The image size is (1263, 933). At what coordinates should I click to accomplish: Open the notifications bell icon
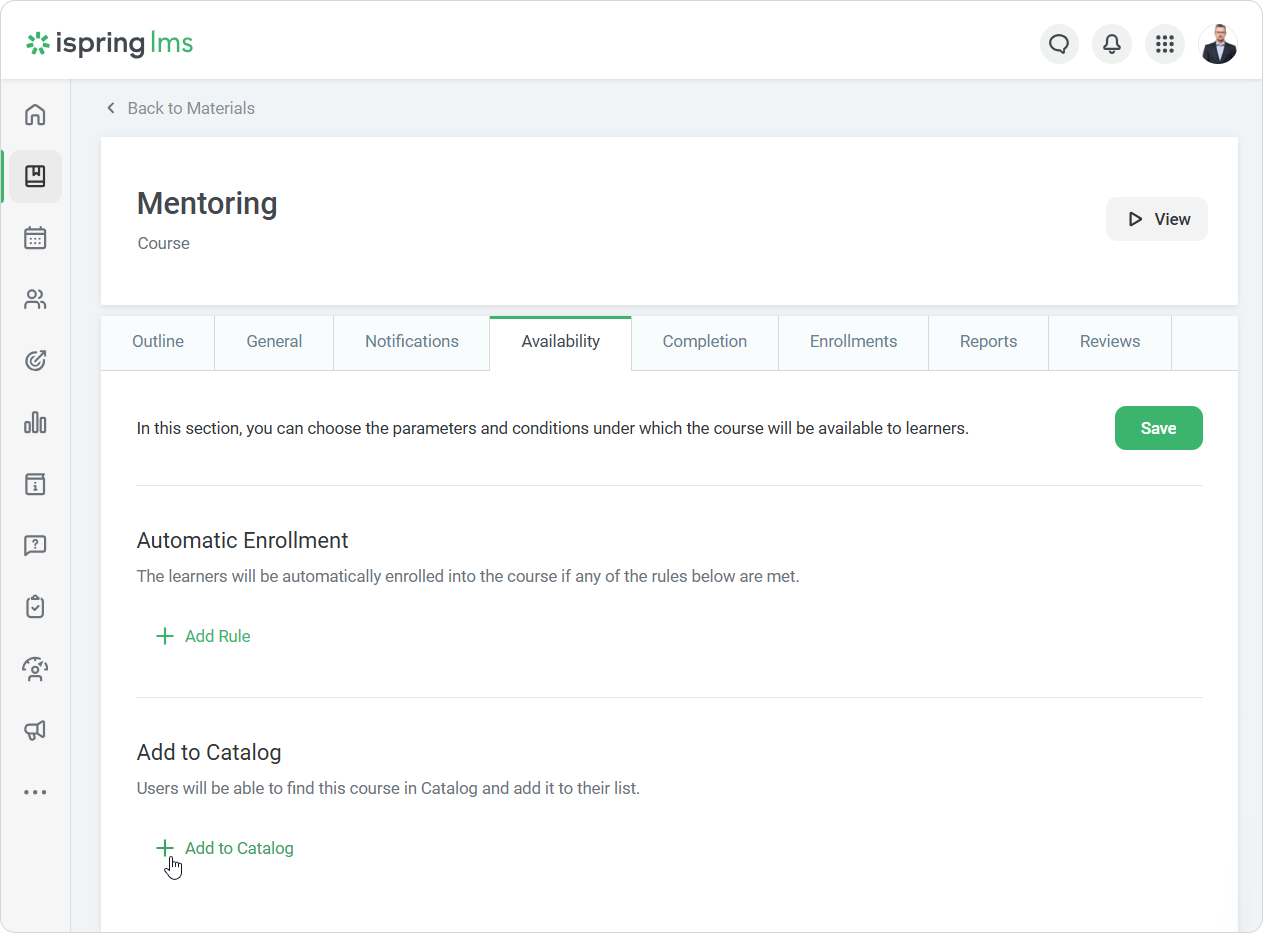coord(1111,44)
